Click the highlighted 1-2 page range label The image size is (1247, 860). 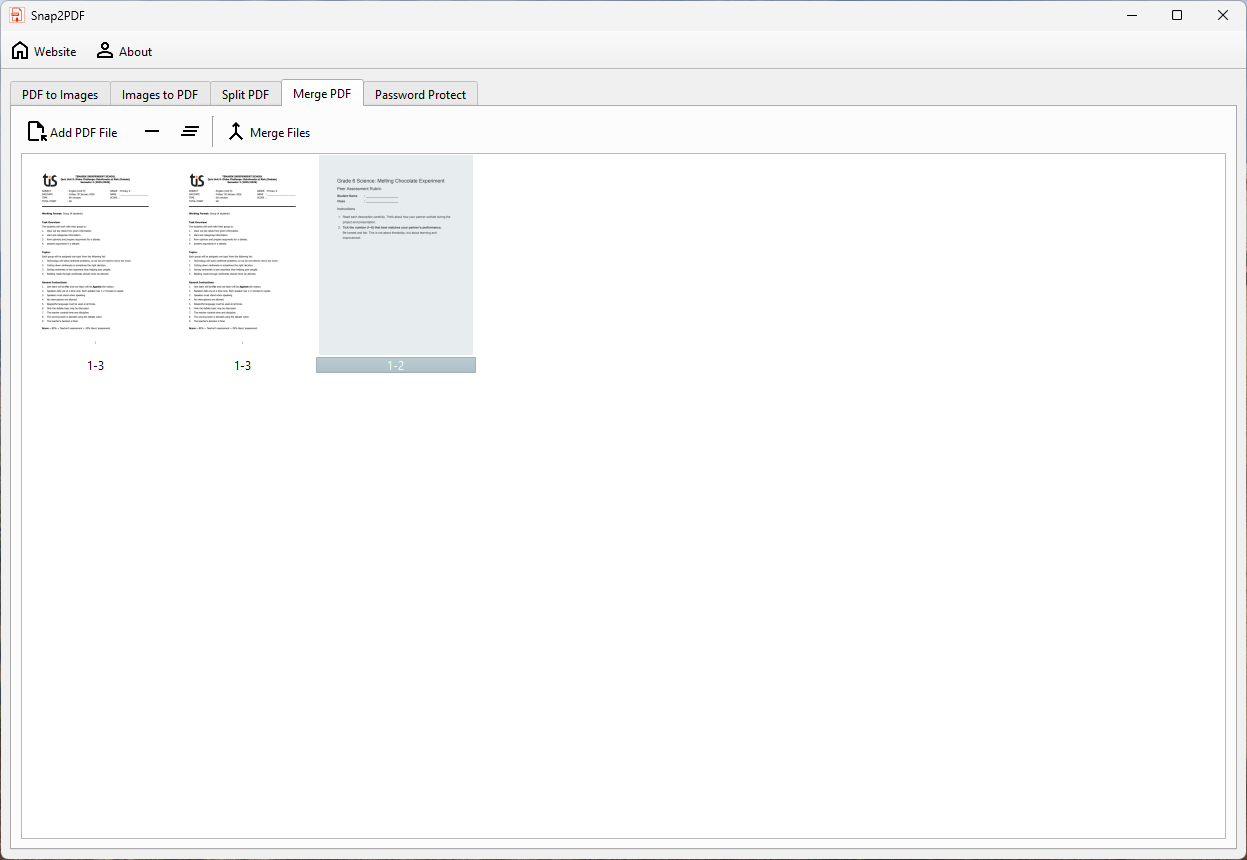coord(396,366)
